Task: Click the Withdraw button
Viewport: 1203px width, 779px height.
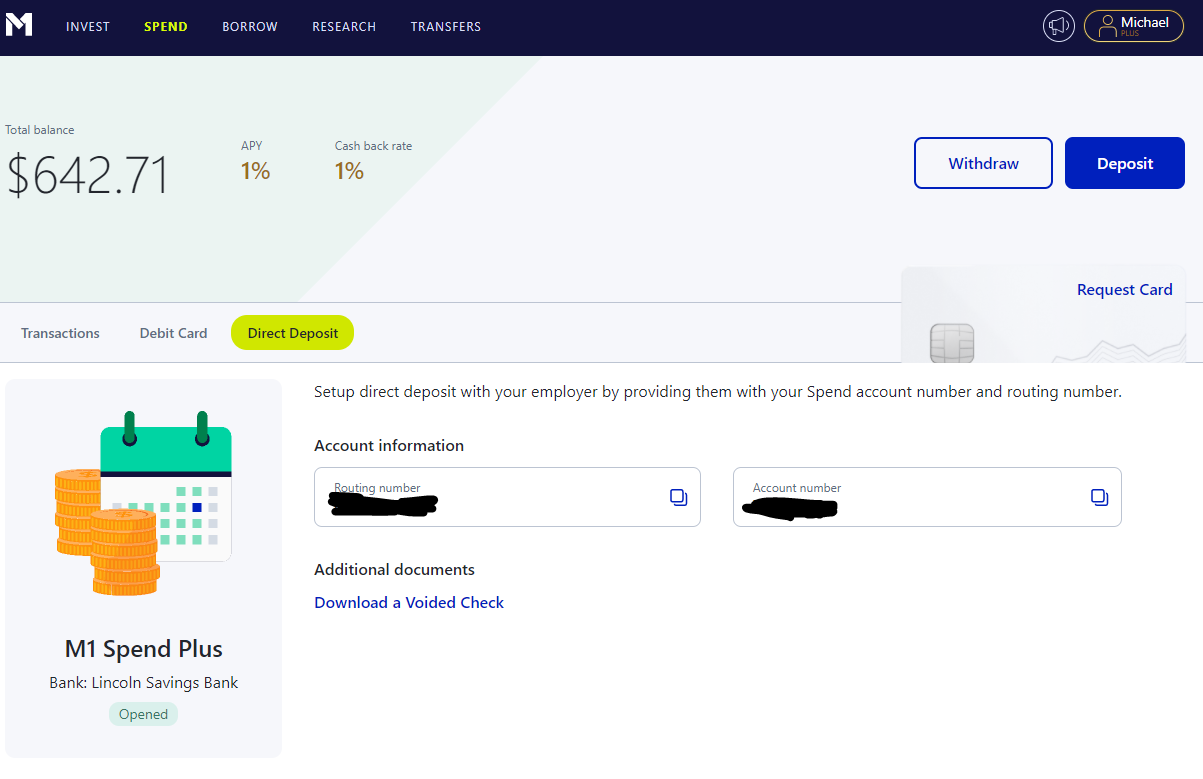Action: pyautogui.click(x=983, y=163)
